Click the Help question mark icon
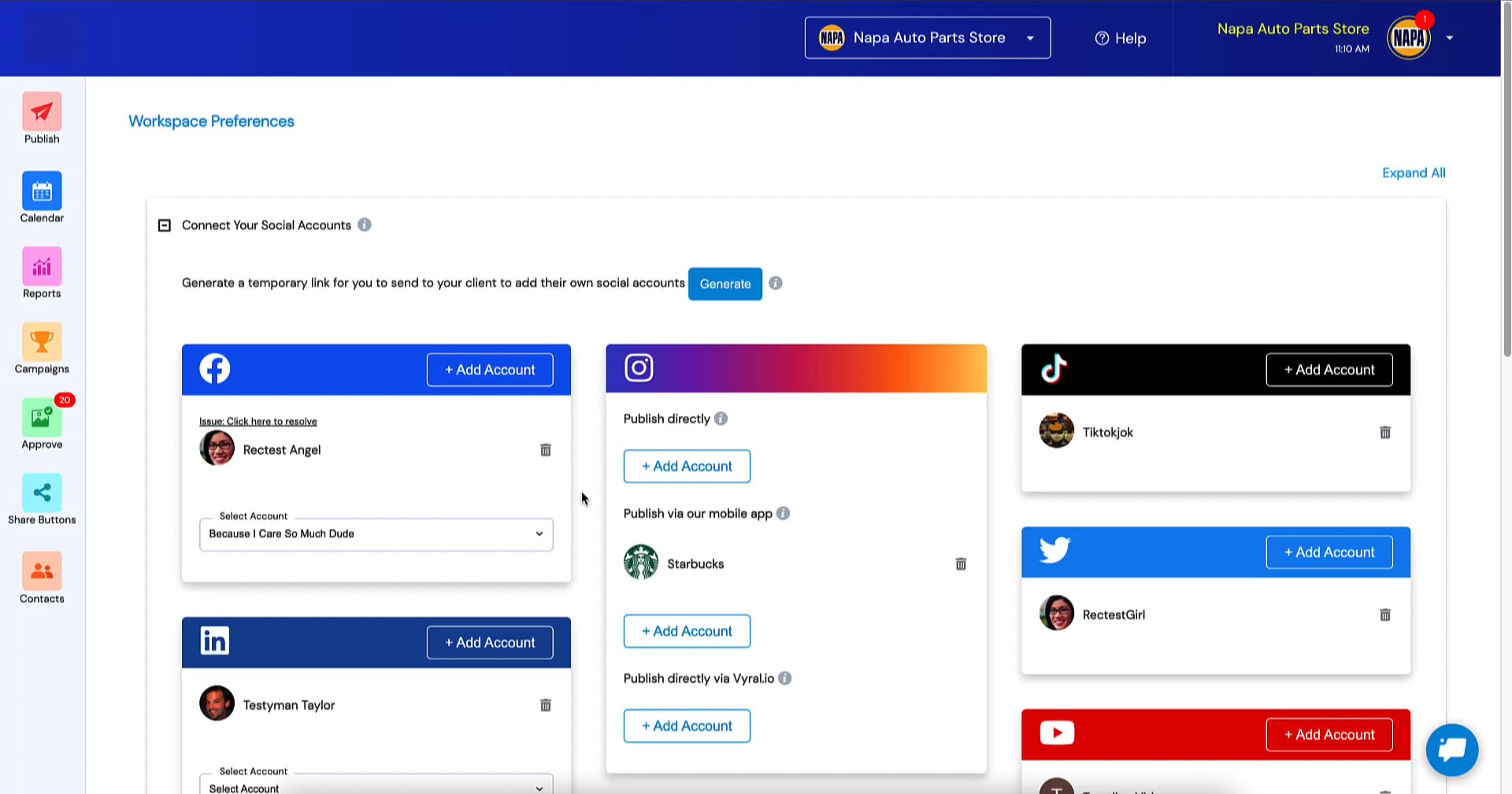 (1102, 38)
